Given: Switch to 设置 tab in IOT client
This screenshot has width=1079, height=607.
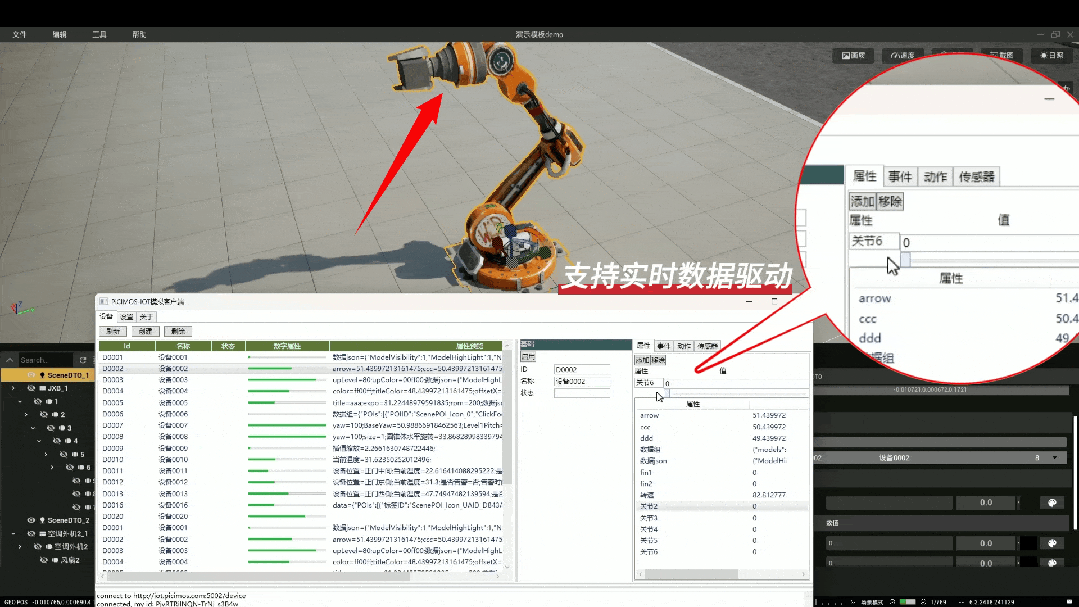Looking at the screenshot, I should [x=127, y=317].
